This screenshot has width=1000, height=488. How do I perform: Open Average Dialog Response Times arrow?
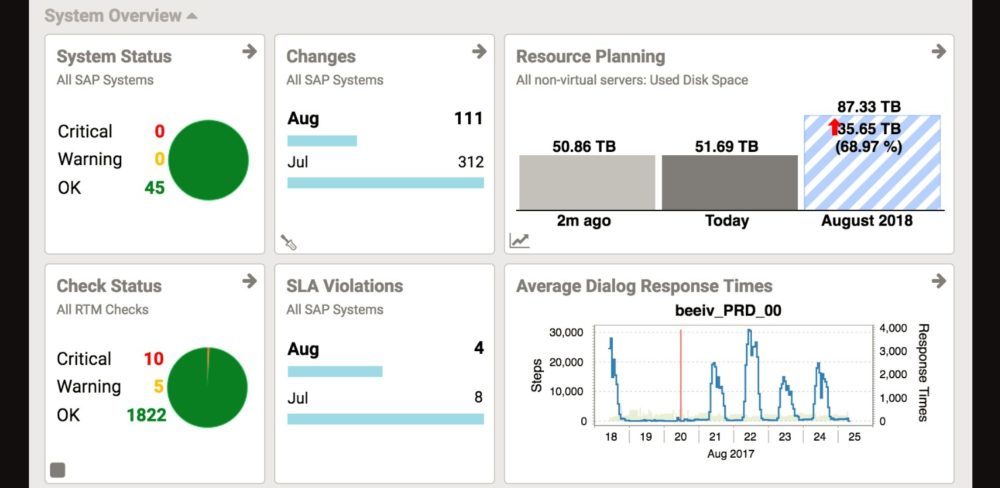click(938, 282)
